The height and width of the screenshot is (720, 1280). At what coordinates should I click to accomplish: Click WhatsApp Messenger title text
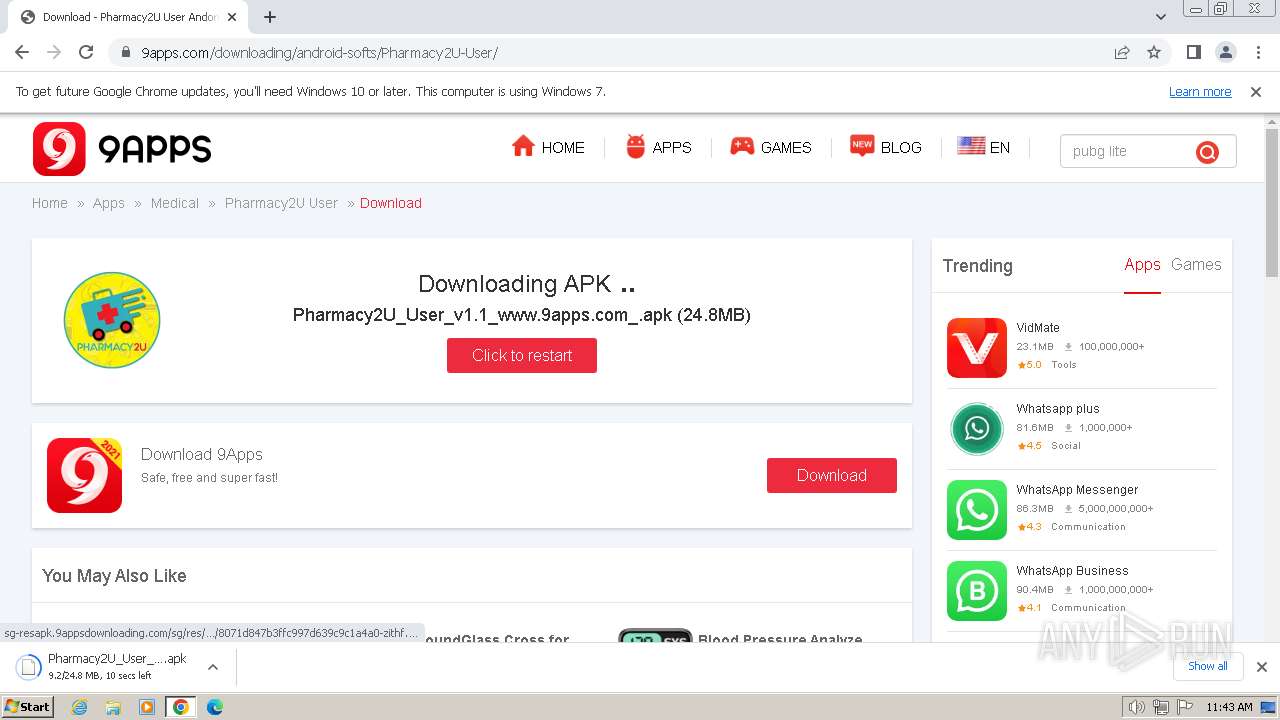click(x=1077, y=490)
